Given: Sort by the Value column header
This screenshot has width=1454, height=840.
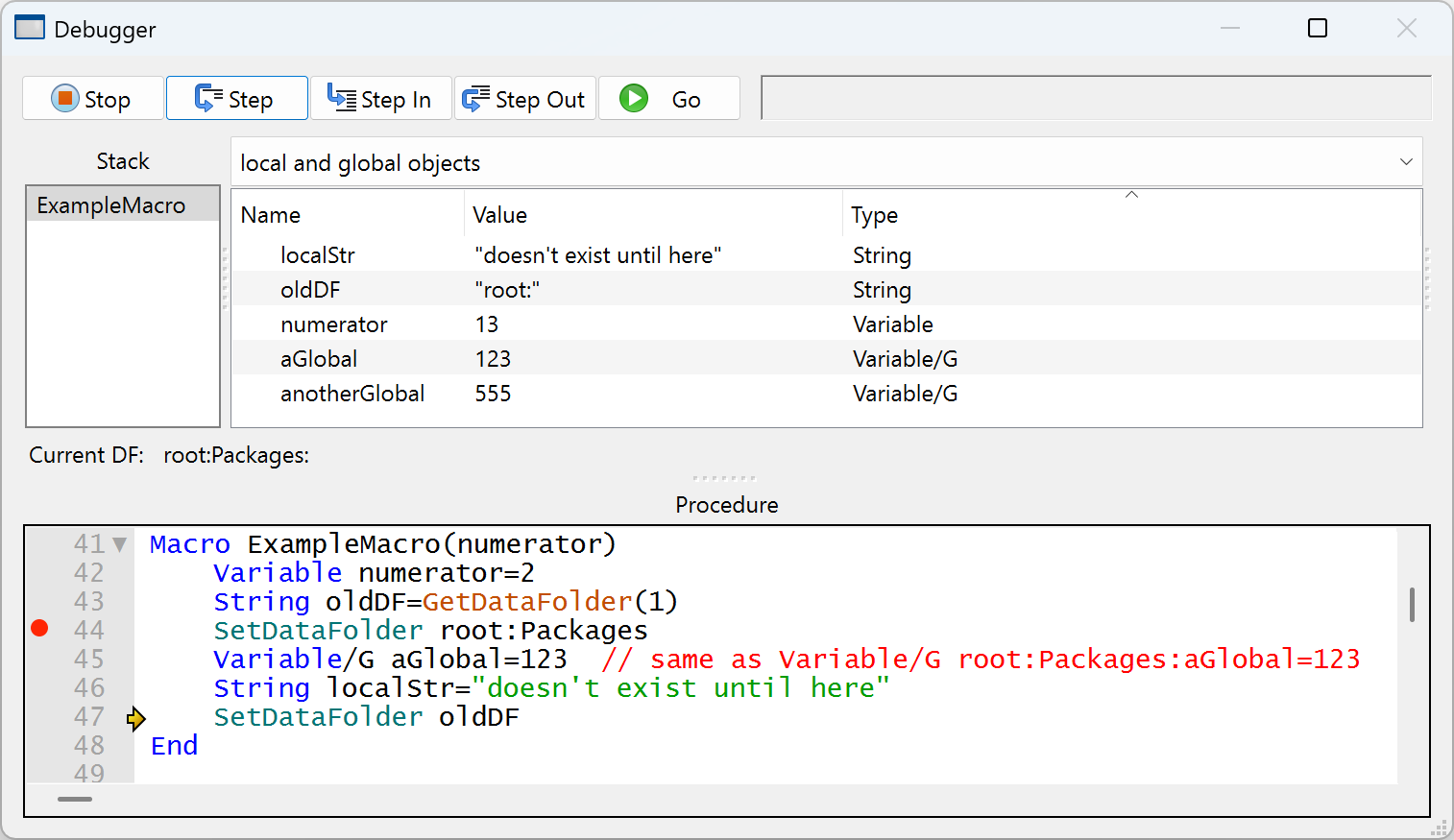Looking at the screenshot, I should [x=499, y=215].
